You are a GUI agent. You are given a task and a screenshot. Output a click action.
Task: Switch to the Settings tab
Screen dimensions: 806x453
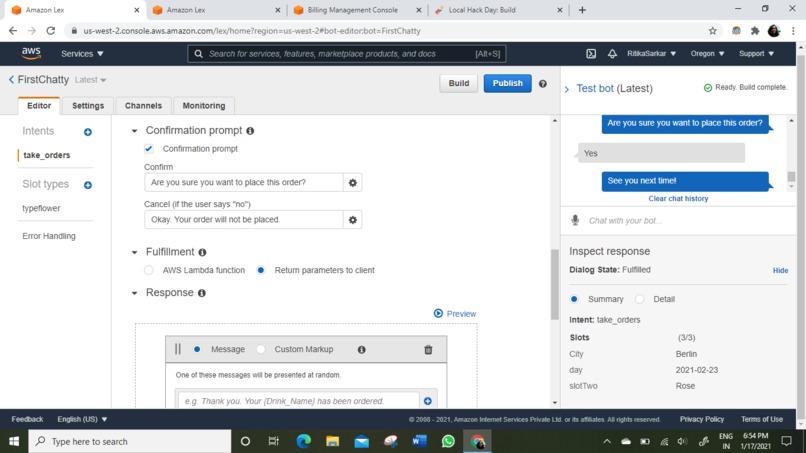coord(88,105)
